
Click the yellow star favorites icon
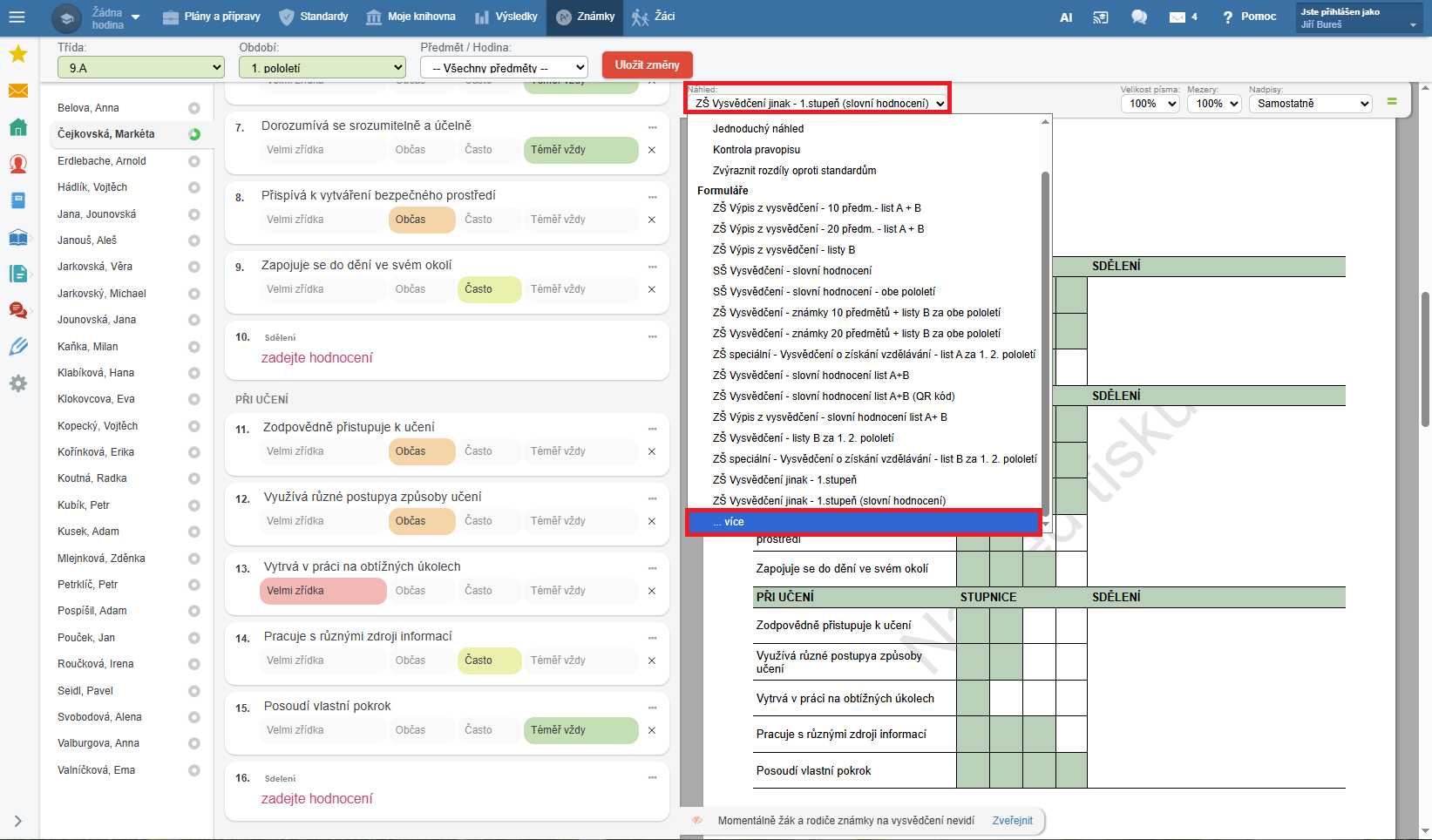point(17,54)
